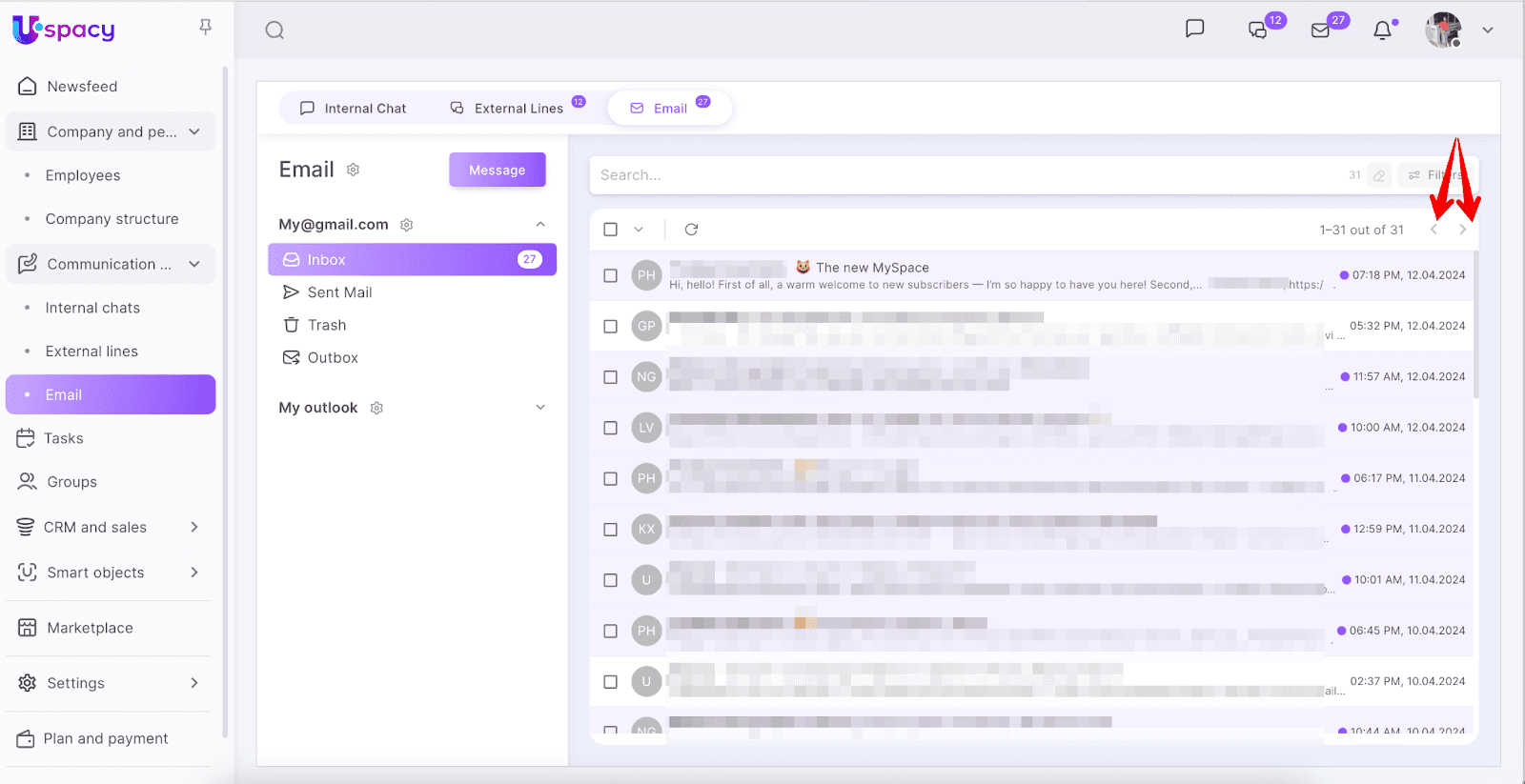This screenshot has width=1525, height=784.
Task: Refresh the inbox message list
Action: (691, 230)
